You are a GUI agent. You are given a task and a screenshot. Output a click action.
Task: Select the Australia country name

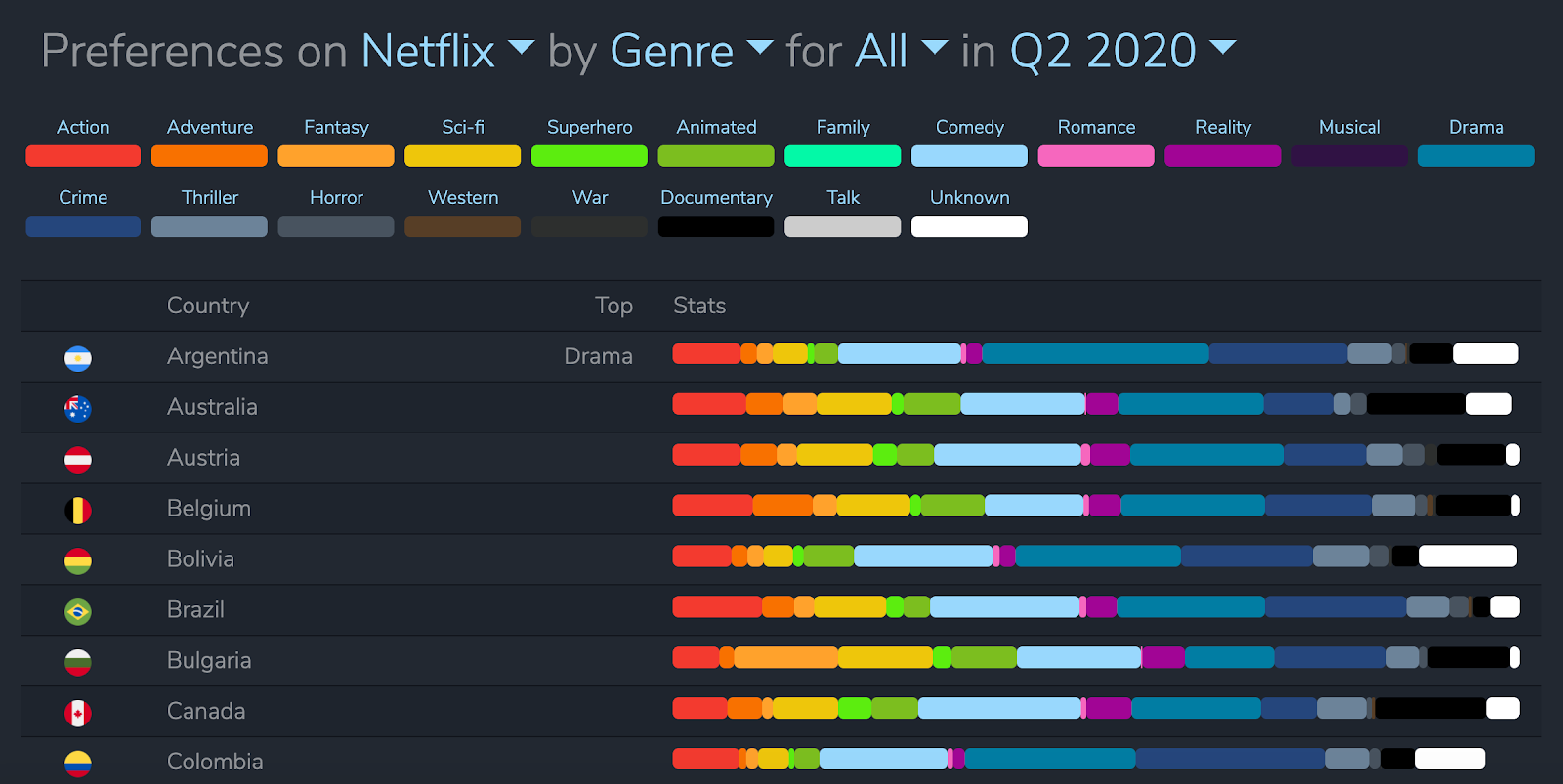point(212,407)
